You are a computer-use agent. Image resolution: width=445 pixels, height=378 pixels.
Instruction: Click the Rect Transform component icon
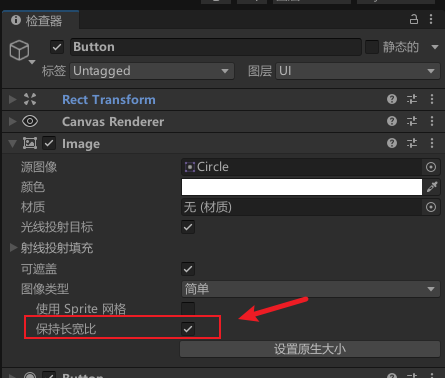coord(30,99)
